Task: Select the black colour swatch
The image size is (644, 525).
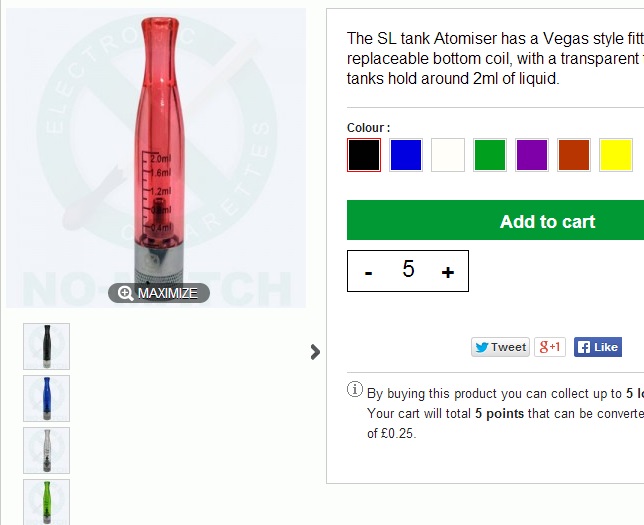Action: [364, 155]
